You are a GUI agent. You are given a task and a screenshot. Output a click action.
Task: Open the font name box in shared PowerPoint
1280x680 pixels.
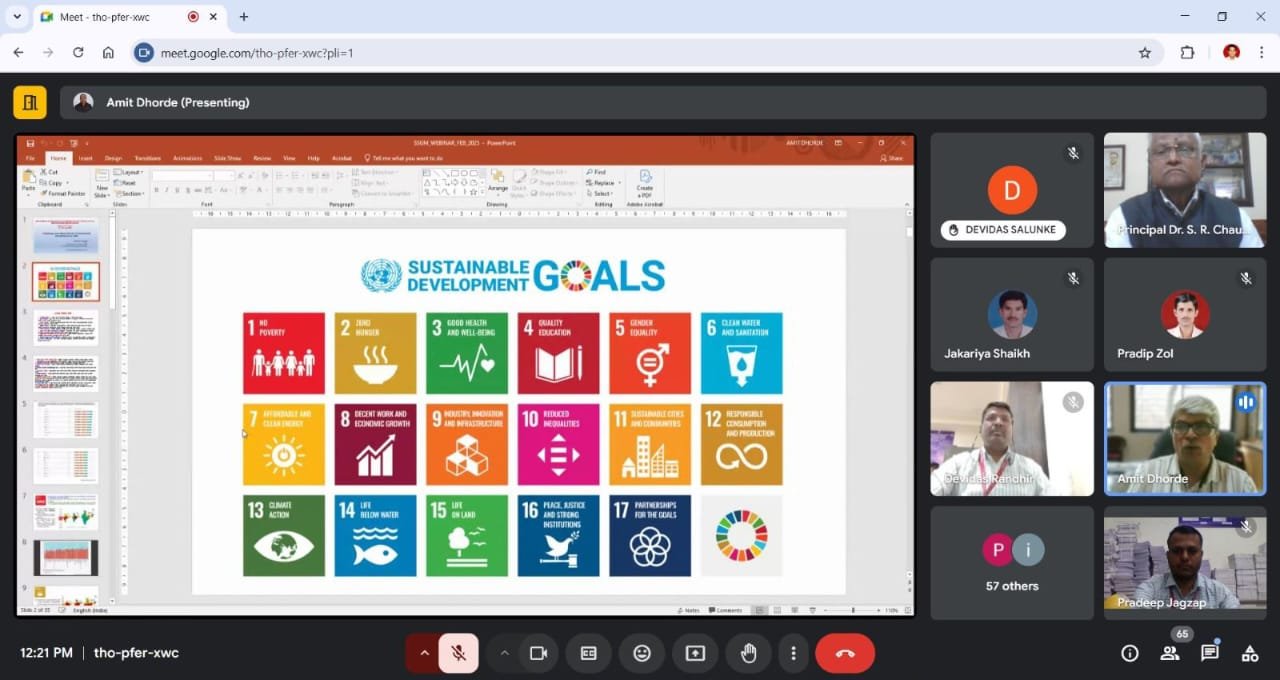181,175
